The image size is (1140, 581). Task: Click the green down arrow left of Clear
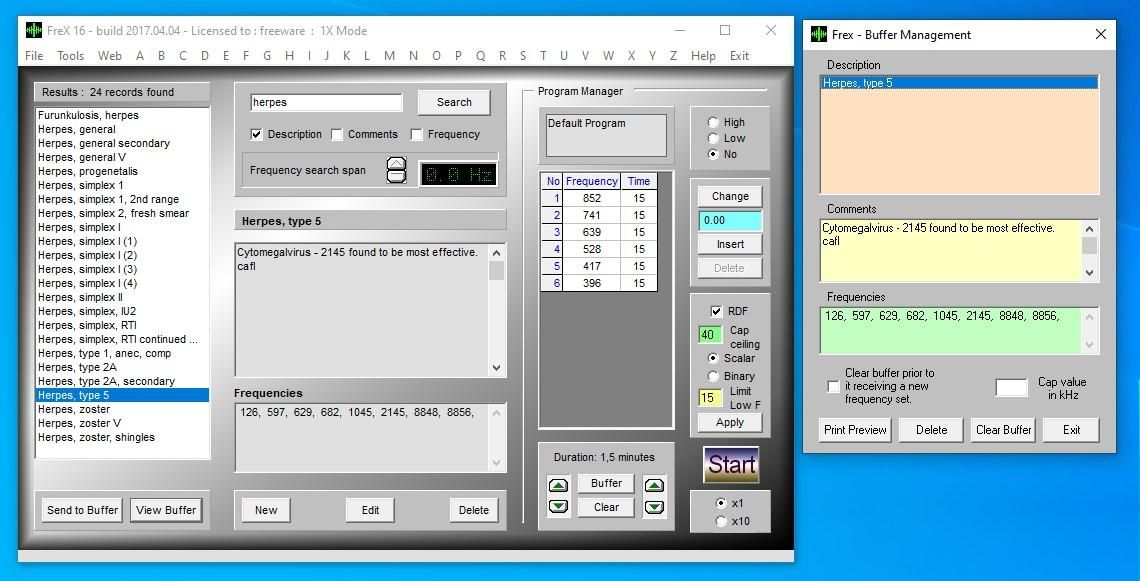point(558,507)
